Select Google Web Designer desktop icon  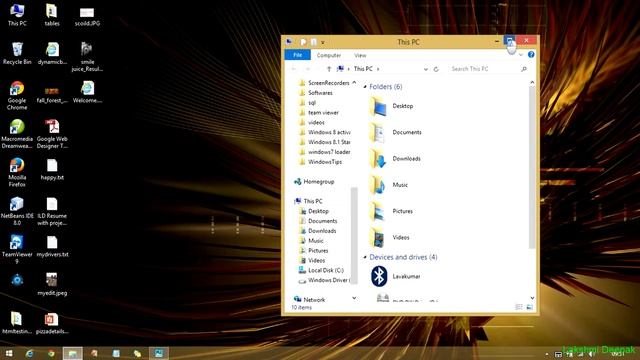(x=52, y=134)
